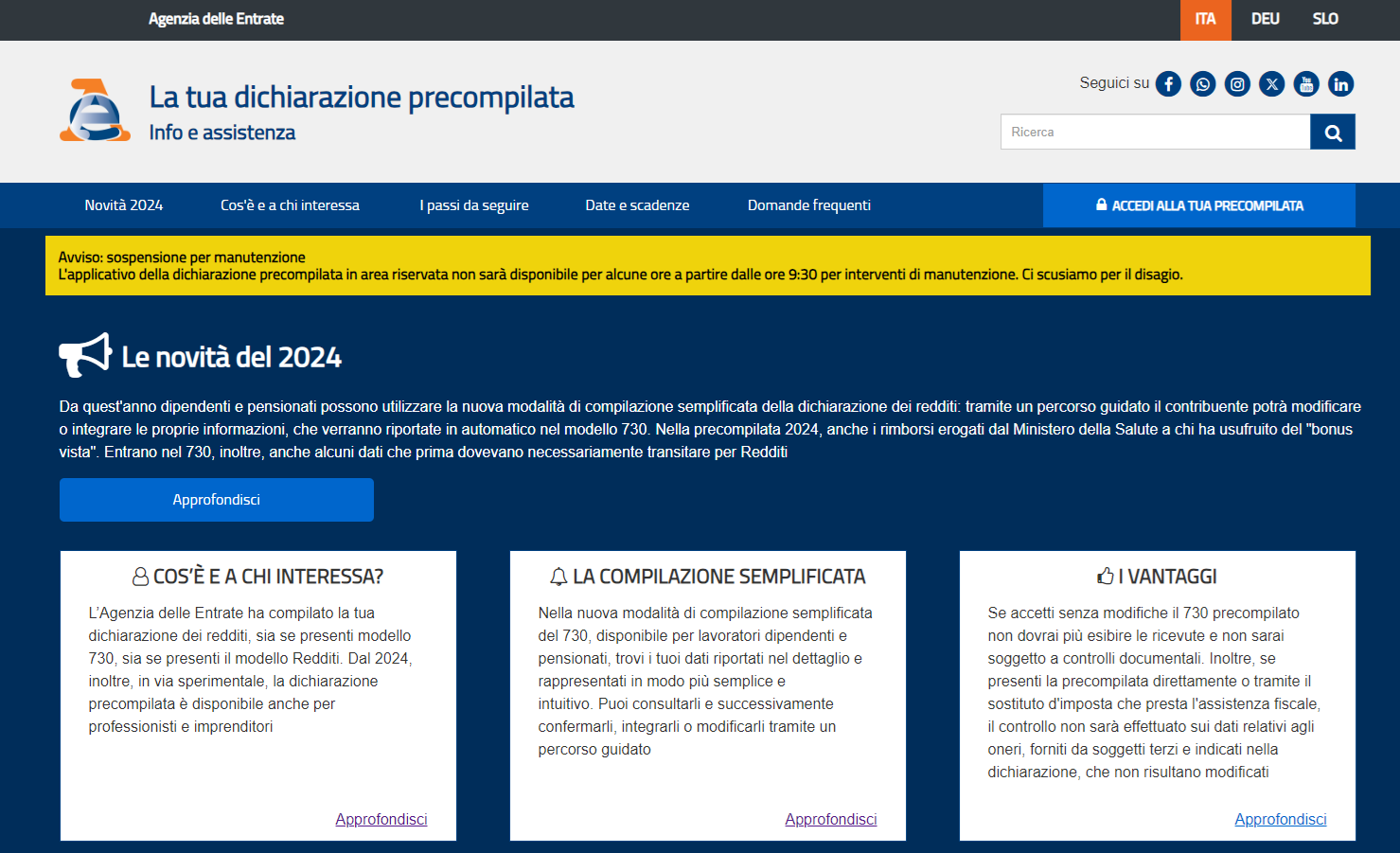This screenshot has height=853, width=1400.
Task: Open Date e scadenze menu item
Action: click(637, 205)
